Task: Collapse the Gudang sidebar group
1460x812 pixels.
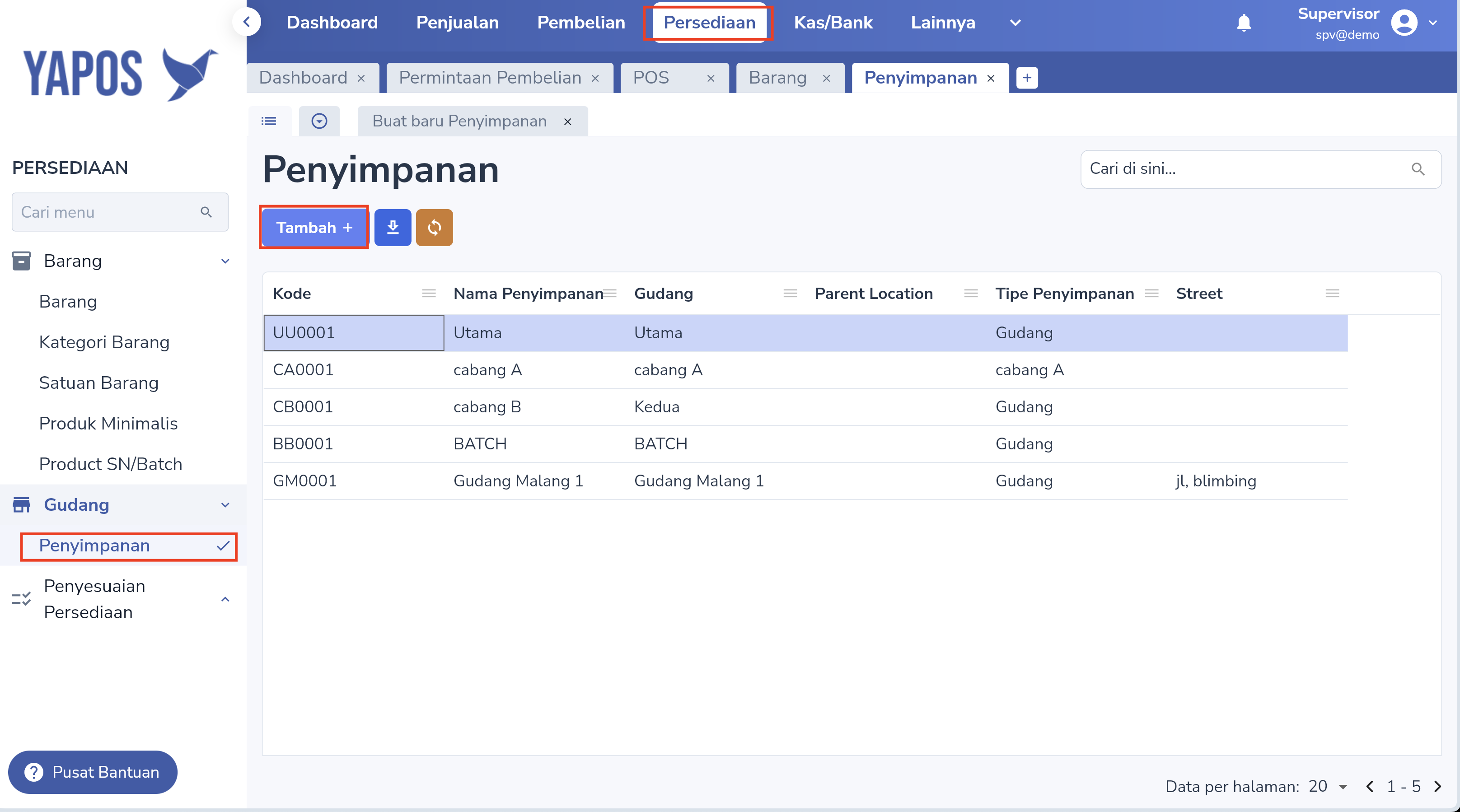Action: pyautogui.click(x=225, y=505)
